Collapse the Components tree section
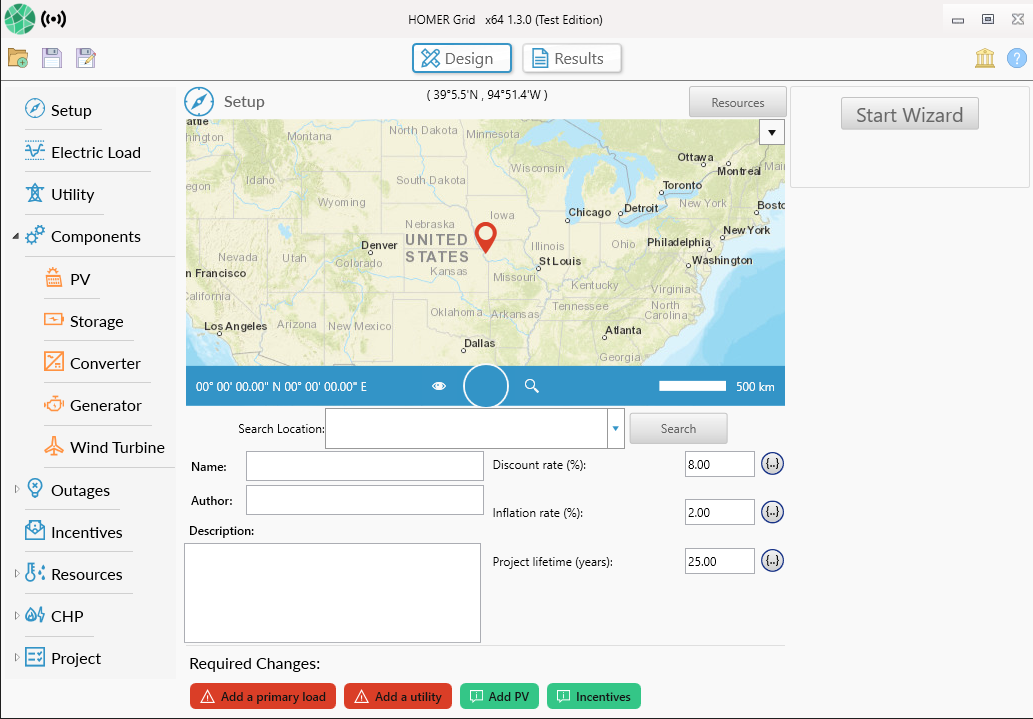Screen dimensions: 1033x719 coord(15,236)
